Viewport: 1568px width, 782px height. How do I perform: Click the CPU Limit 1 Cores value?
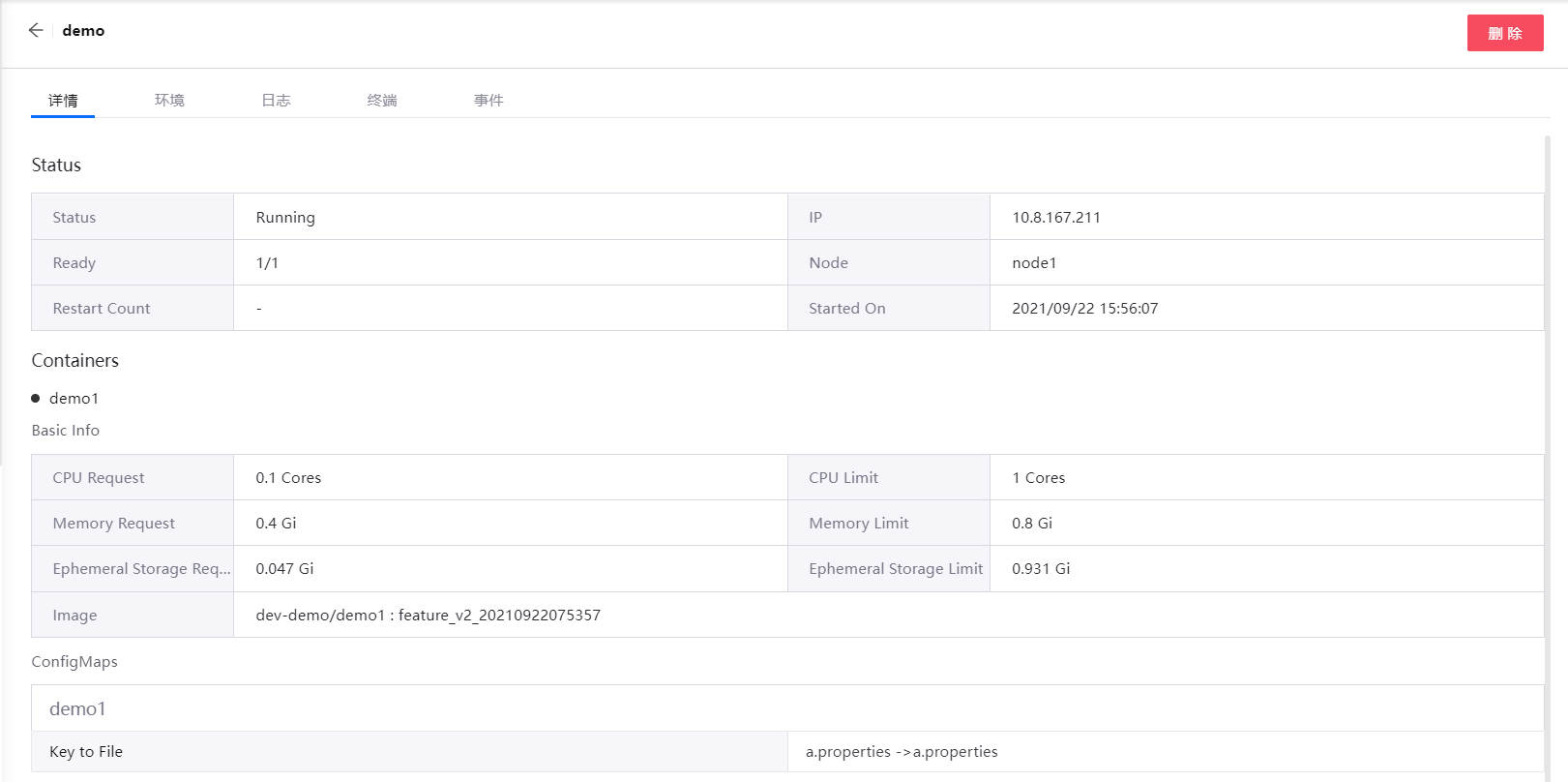pos(1038,478)
